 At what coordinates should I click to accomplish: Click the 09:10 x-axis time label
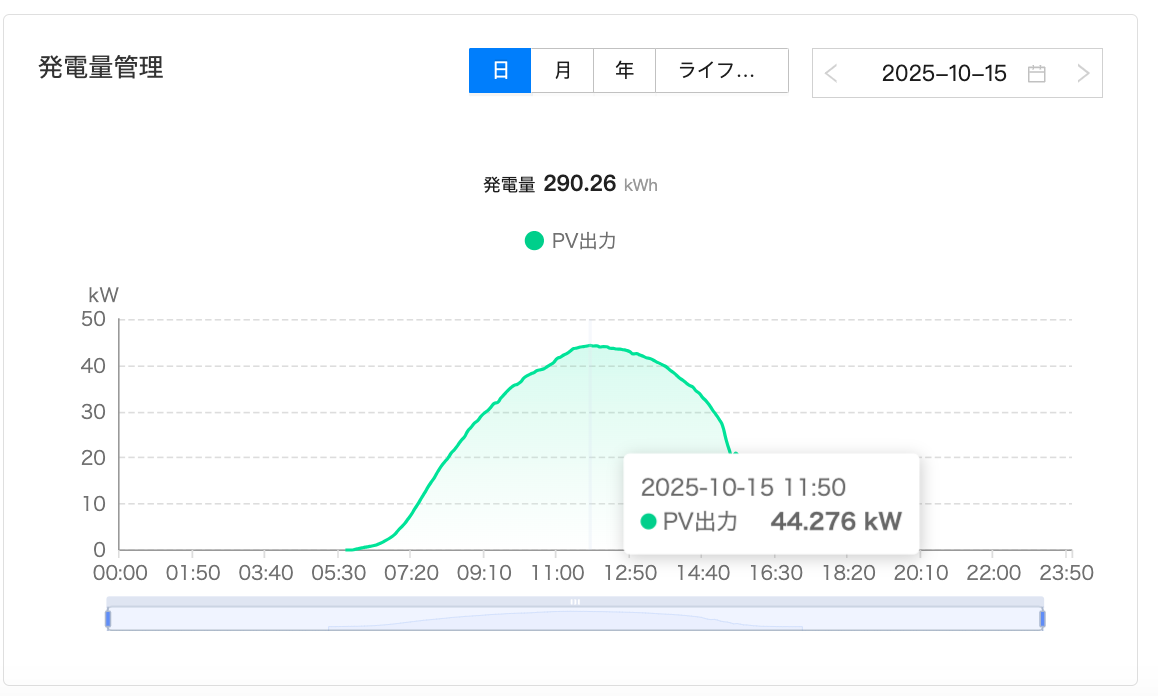pos(484,573)
